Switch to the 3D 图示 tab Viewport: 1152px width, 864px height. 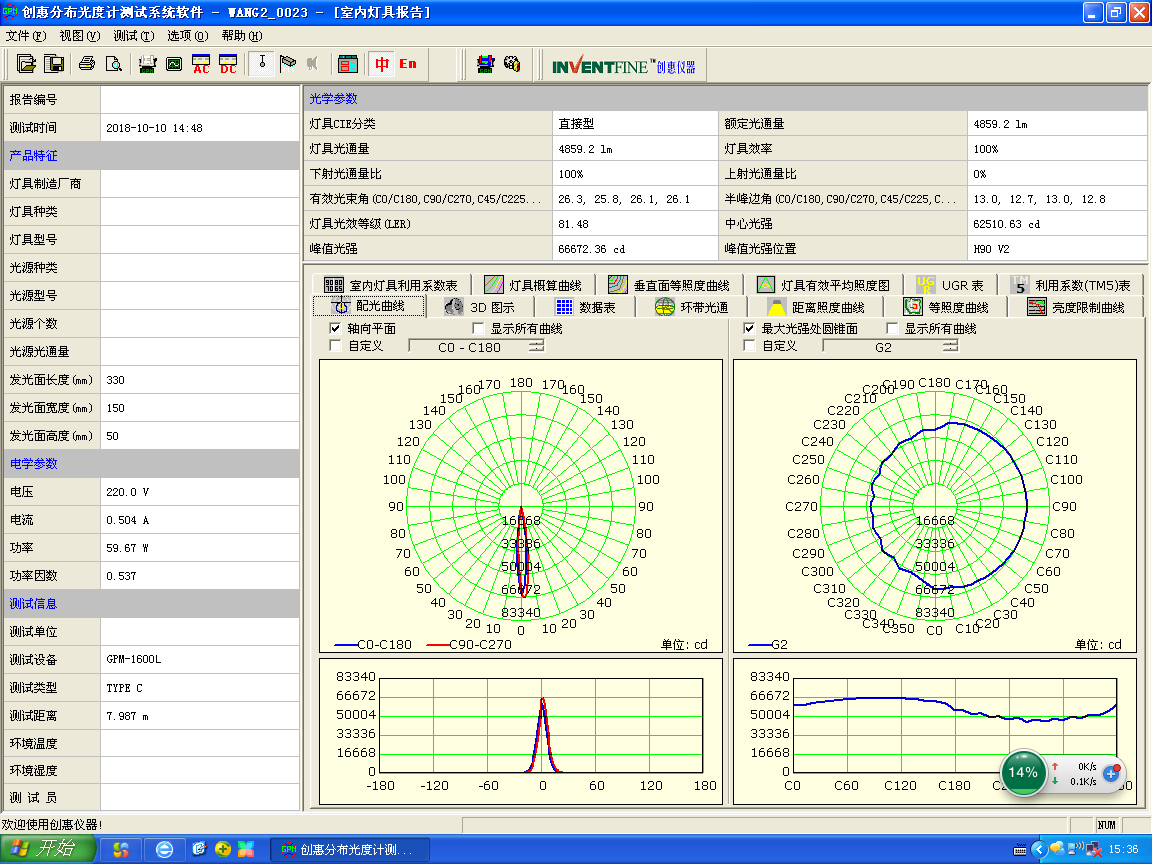[x=481, y=307]
